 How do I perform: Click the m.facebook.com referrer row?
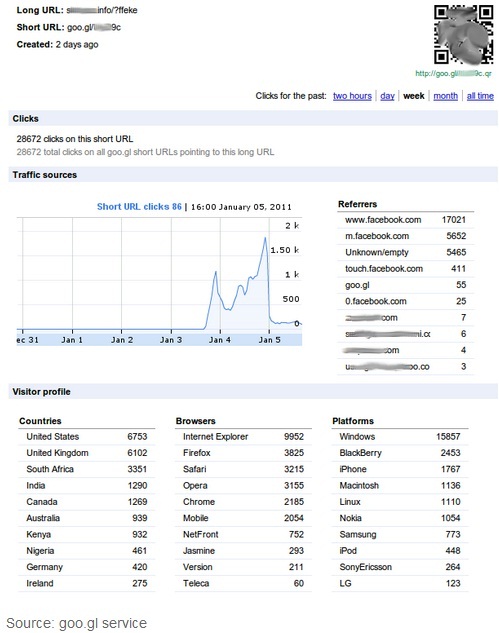click(405, 236)
